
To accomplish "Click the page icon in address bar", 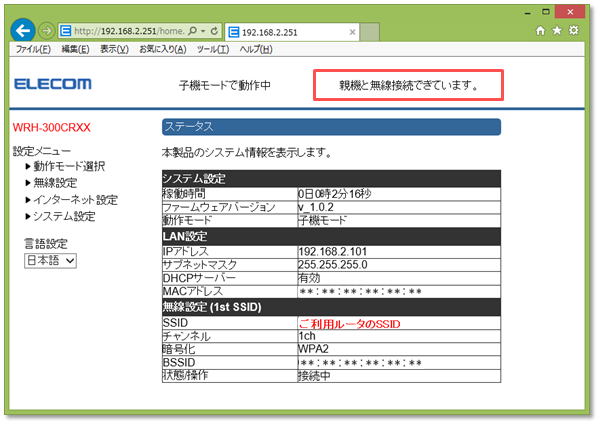I will (x=66, y=31).
